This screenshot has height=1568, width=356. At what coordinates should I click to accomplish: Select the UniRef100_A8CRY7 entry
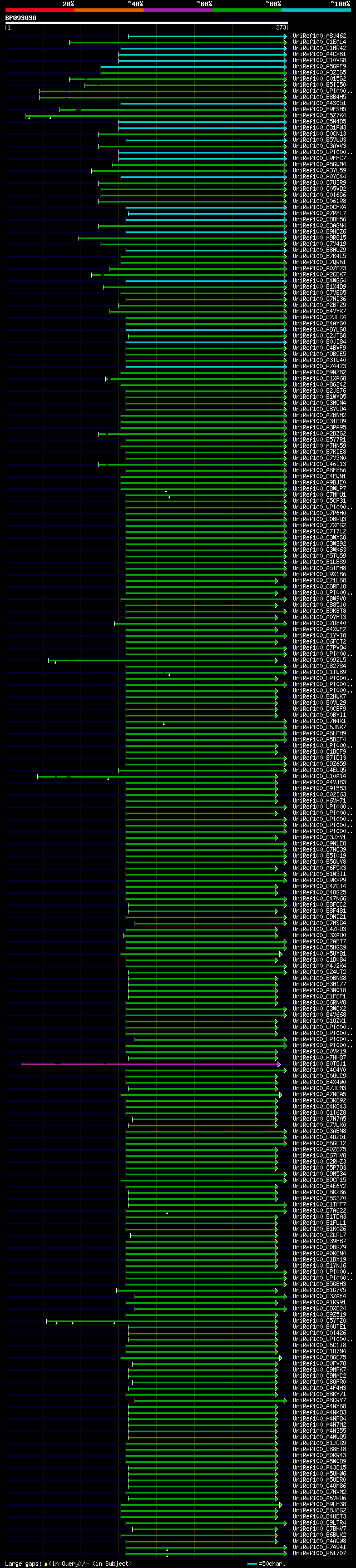319,1401
